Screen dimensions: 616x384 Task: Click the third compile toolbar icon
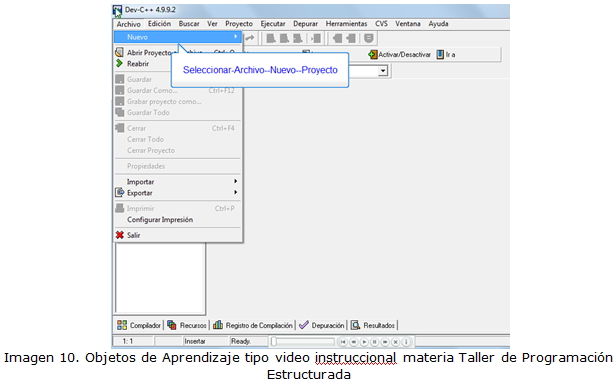[297, 38]
